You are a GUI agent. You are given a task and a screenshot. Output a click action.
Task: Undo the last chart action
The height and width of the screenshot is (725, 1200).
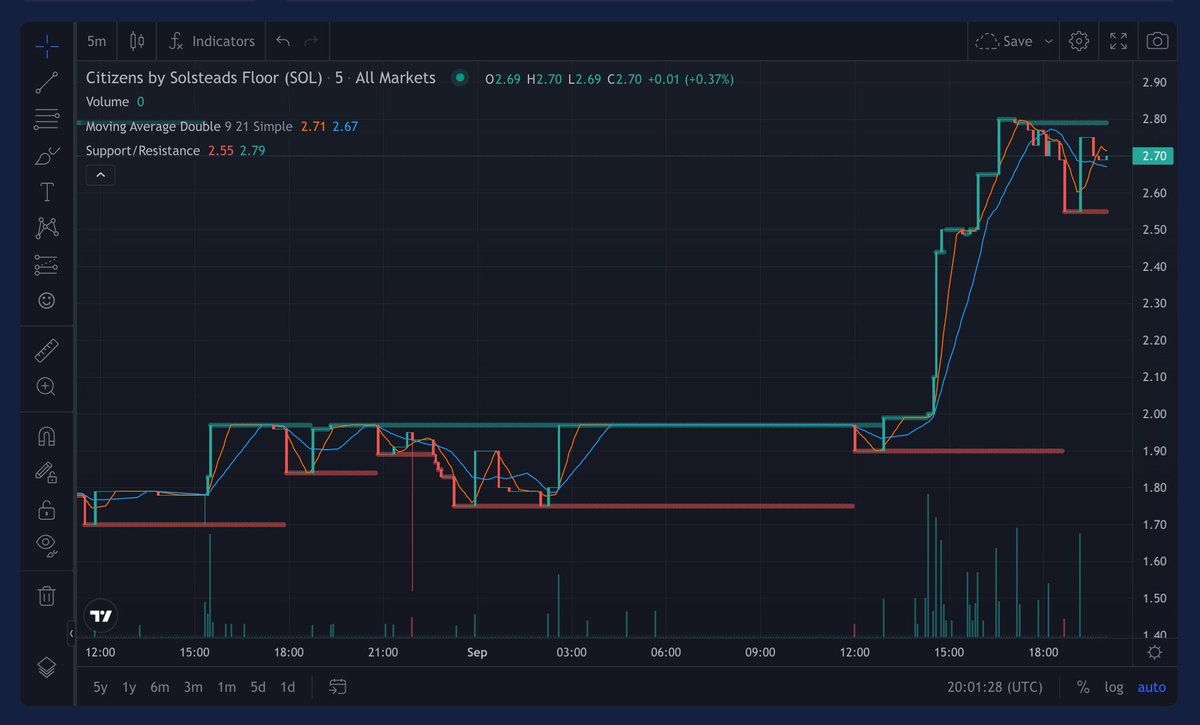point(283,41)
